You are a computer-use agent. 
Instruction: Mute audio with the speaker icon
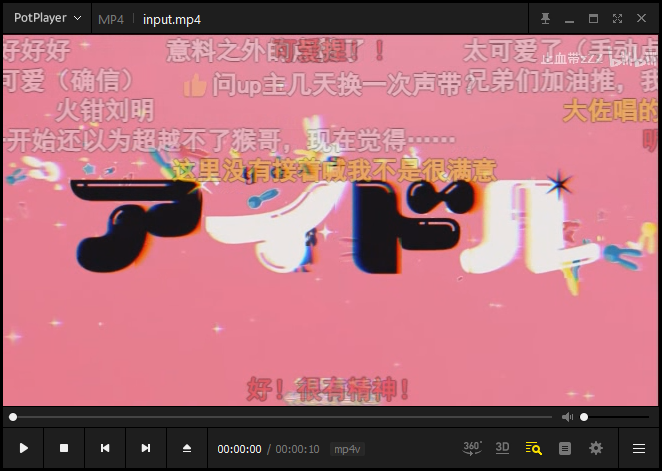pyautogui.click(x=567, y=417)
